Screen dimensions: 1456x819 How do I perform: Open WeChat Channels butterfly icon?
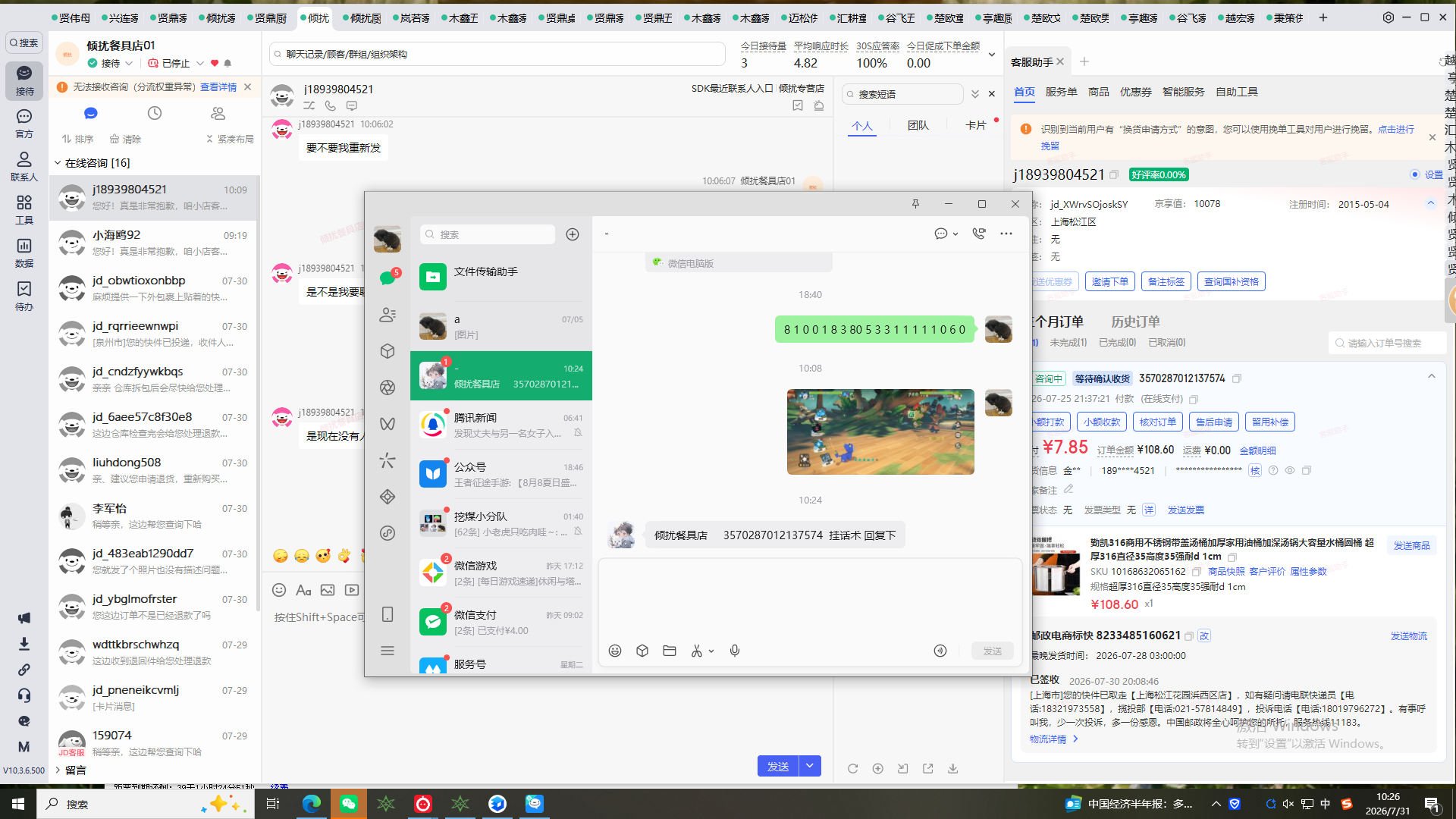point(388,424)
